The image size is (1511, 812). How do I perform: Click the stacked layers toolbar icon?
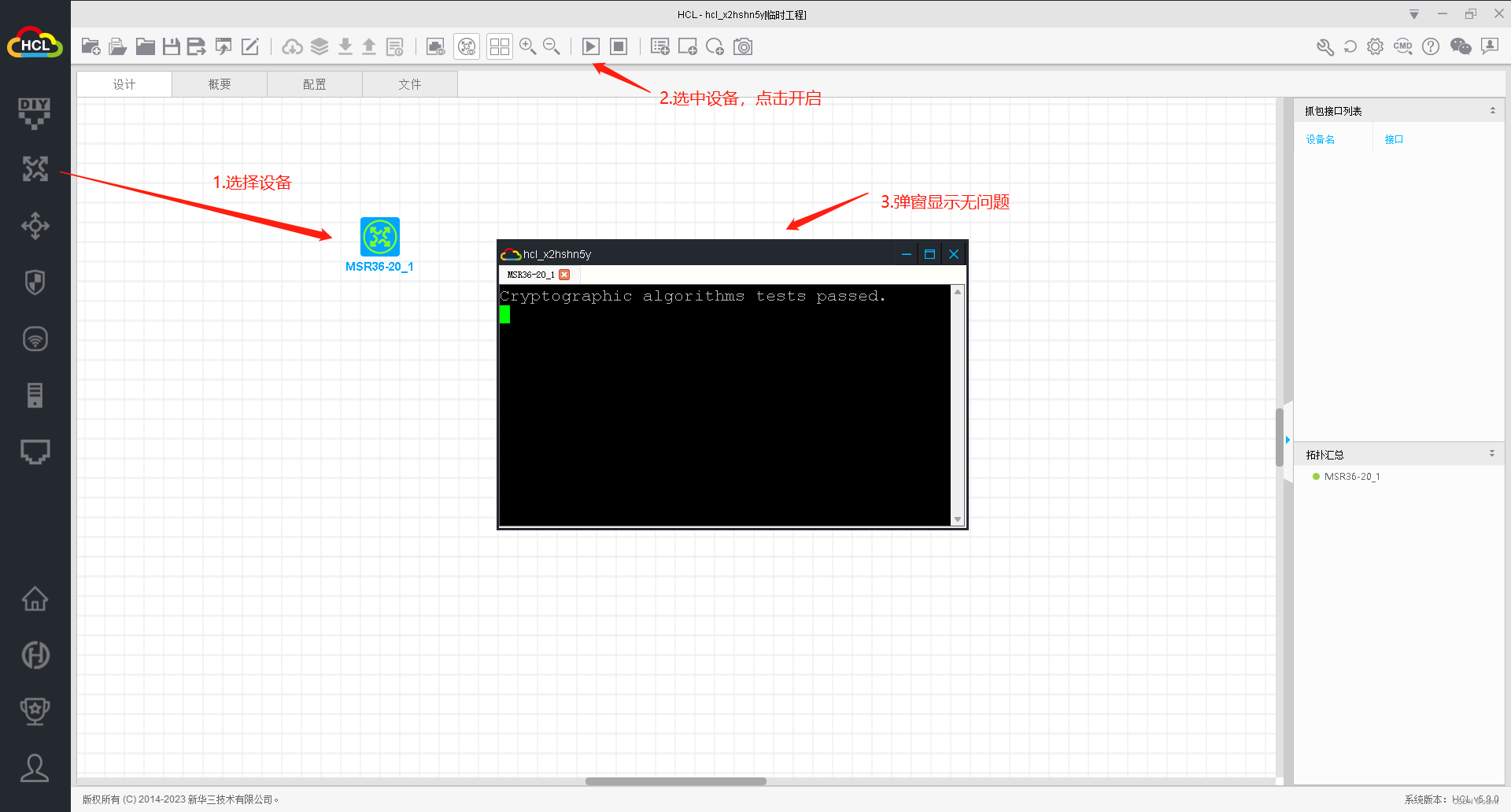click(319, 47)
